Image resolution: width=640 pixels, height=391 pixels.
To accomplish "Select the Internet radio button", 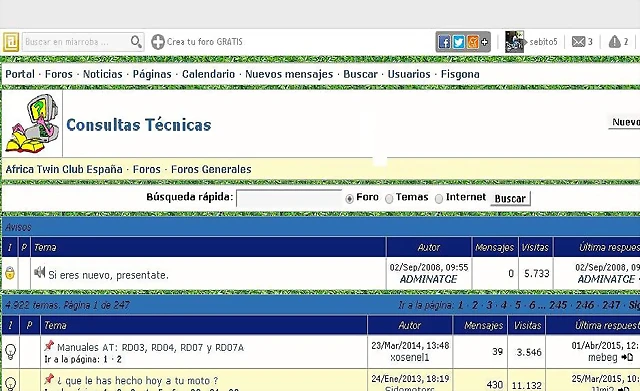I will (x=439, y=199).
